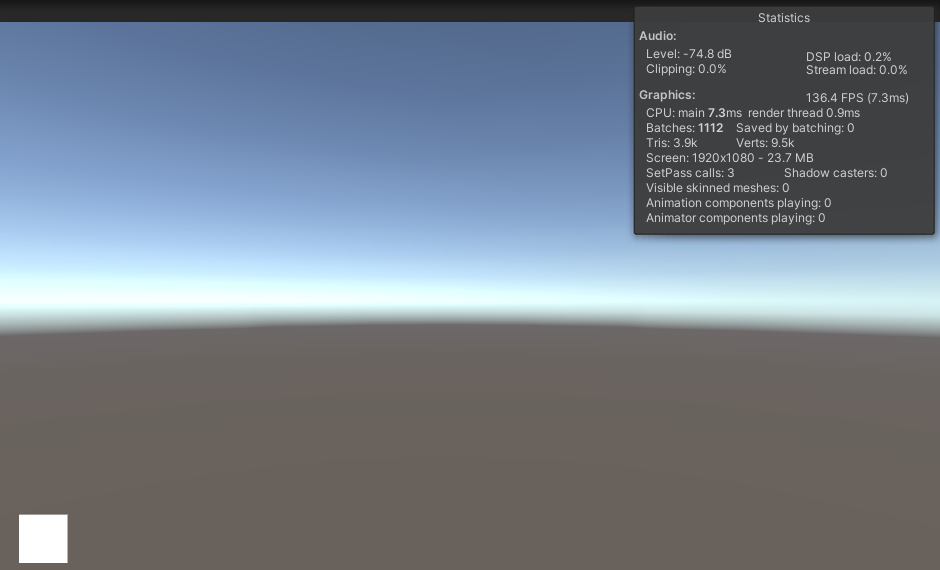The height and width of the screenshot is (570, 940).
Task: Click the Animation components playing: 0 line
Action: click(739, 203)
